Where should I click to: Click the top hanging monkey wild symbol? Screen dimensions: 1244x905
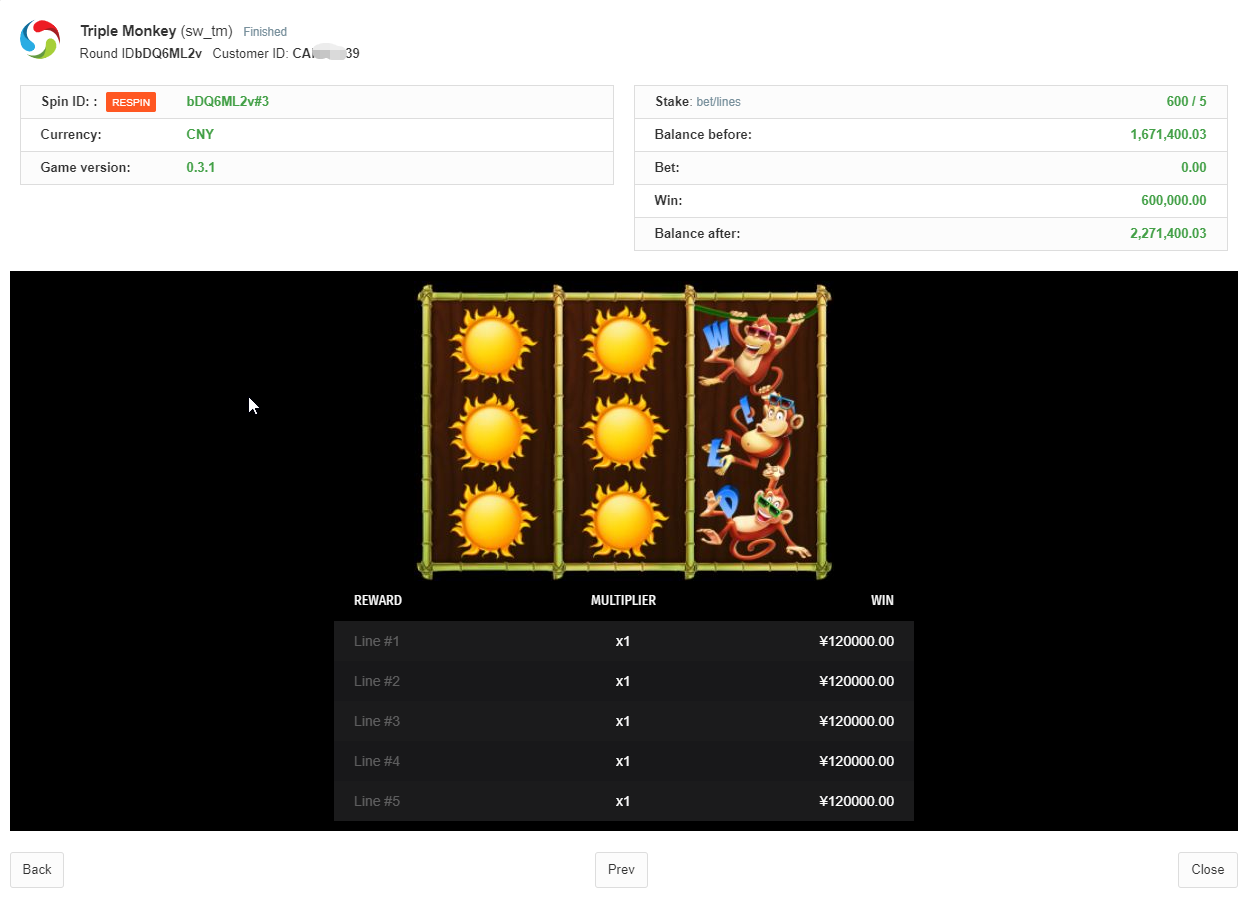757,350
